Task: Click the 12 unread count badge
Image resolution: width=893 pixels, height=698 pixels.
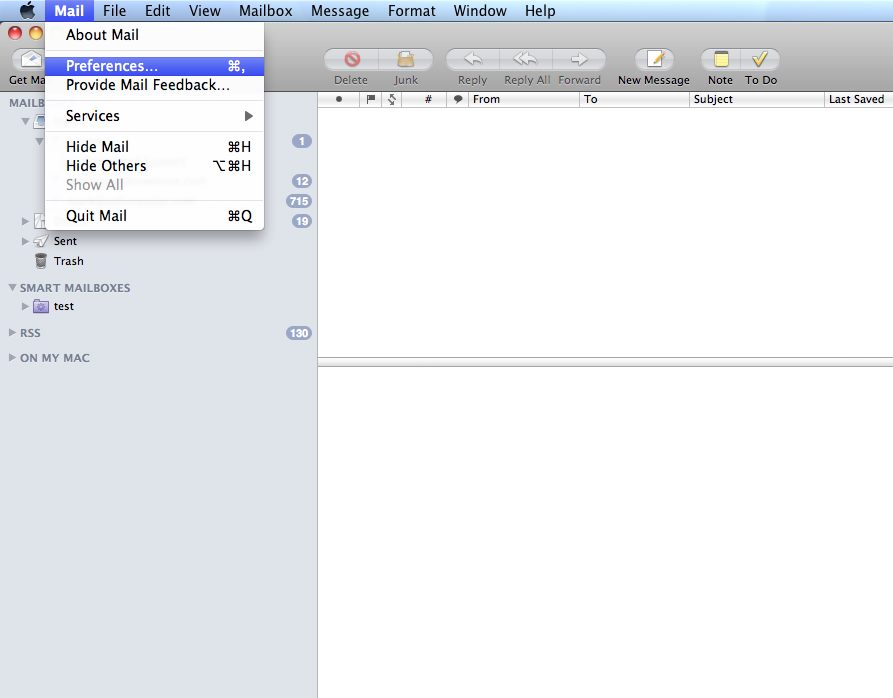Action: tap(301, 181)
